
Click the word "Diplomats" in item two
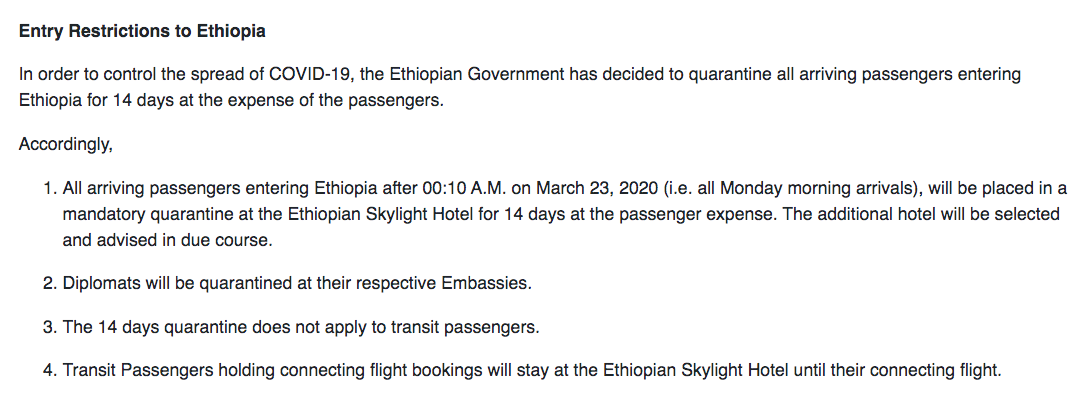[99, 283]
